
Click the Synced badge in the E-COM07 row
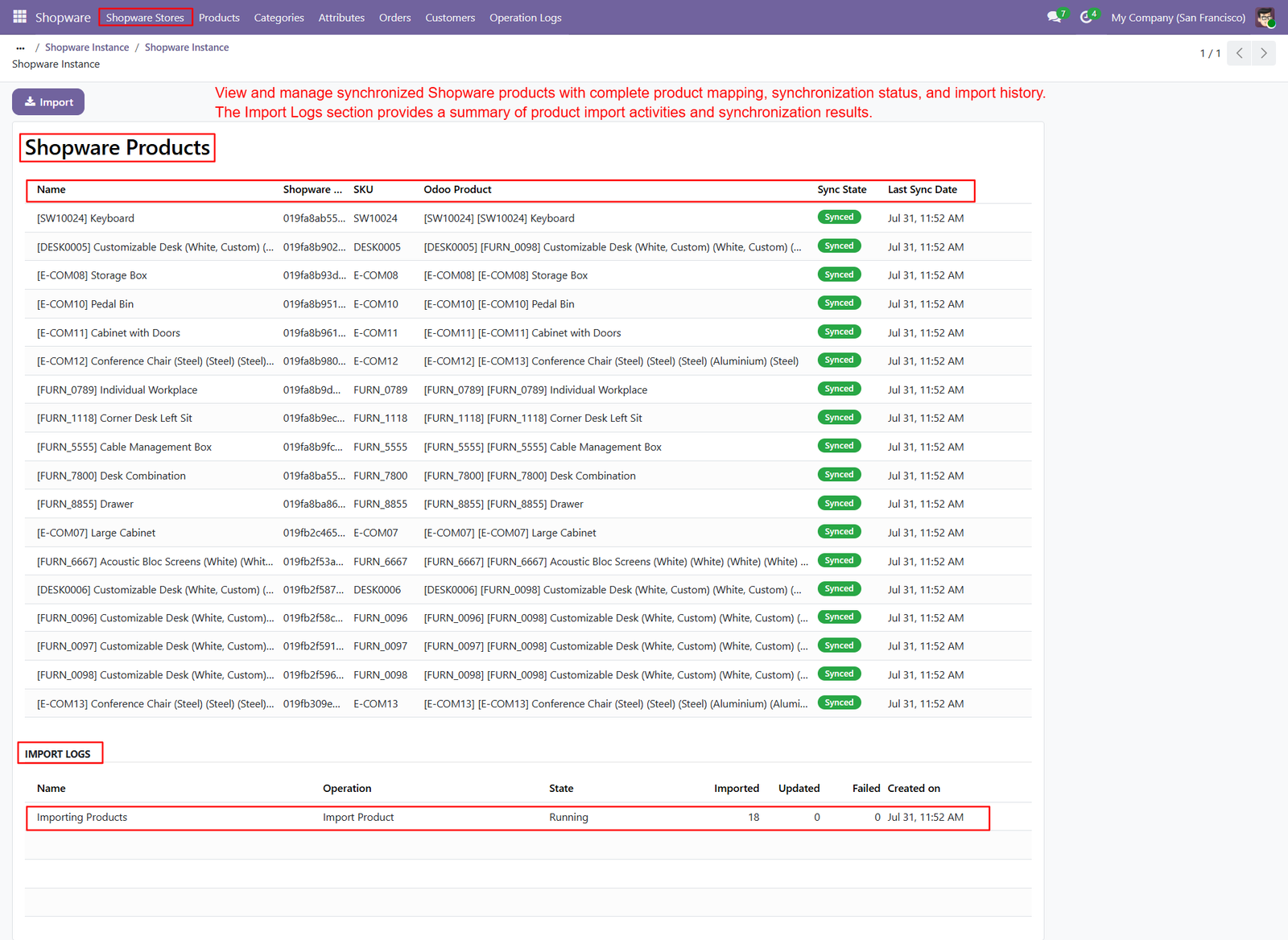[x=839, y=532]
